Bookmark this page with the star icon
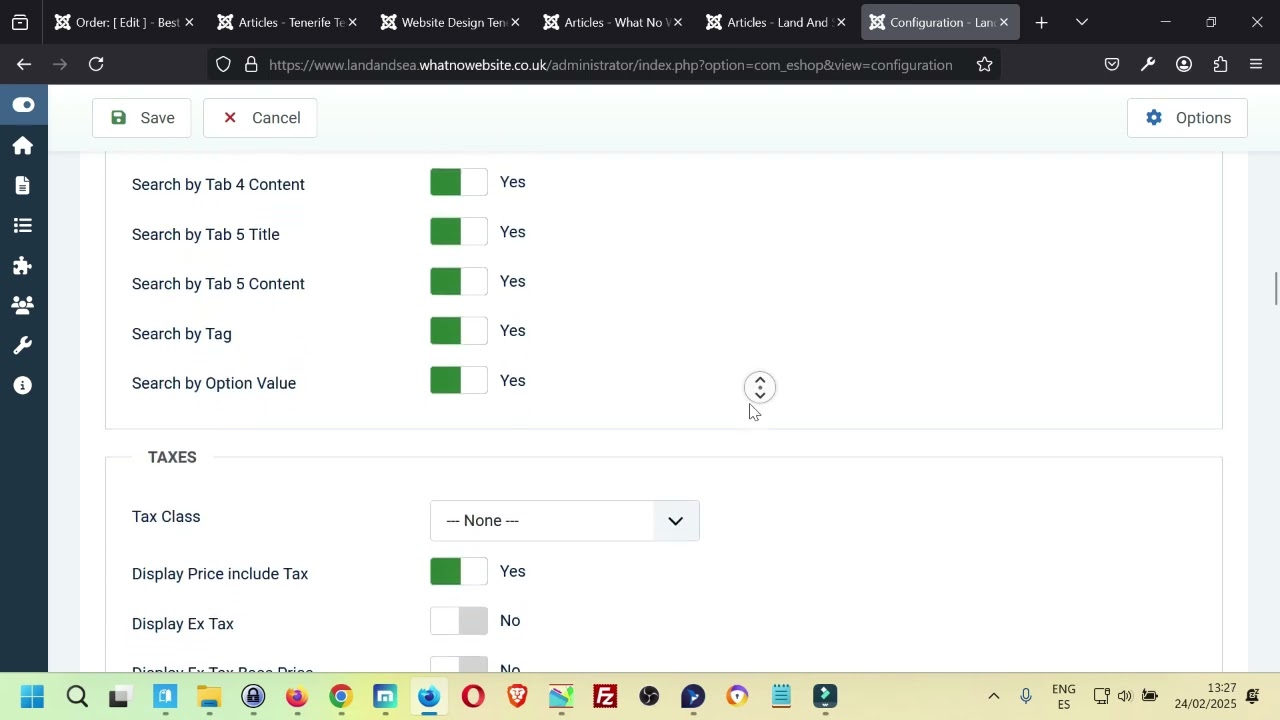1280x720 pixels. pos(985,64)
